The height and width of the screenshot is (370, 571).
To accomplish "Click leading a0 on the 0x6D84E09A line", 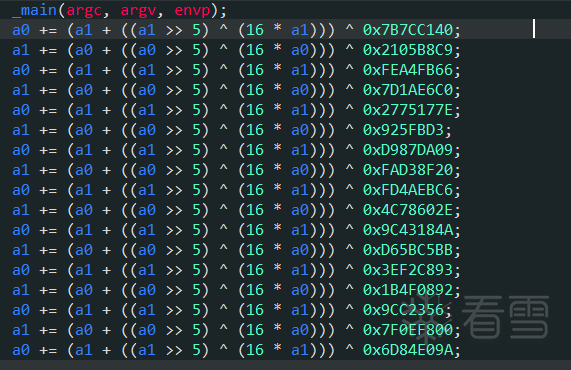I will 21,350.
